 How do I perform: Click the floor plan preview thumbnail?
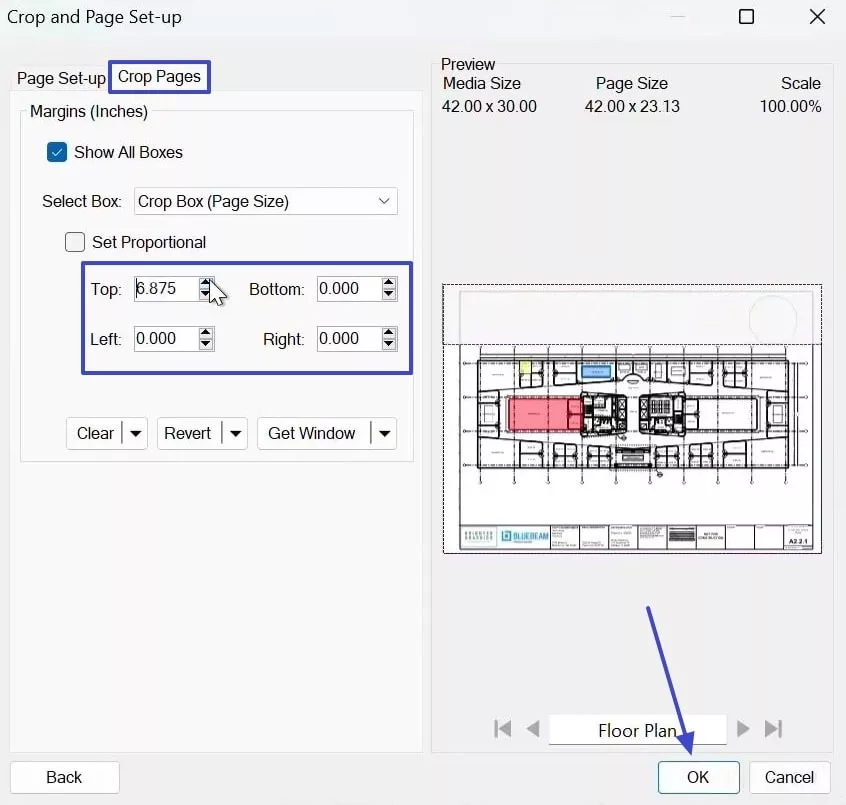point(632,420)
